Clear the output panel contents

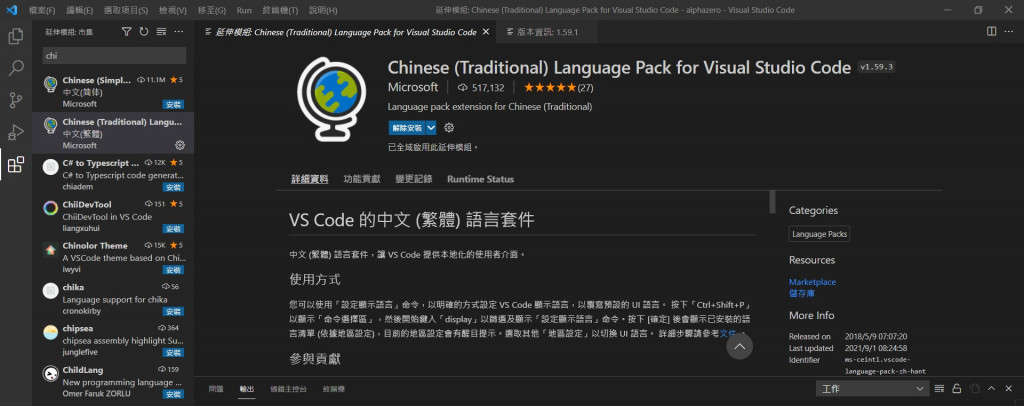pos(939,388)
